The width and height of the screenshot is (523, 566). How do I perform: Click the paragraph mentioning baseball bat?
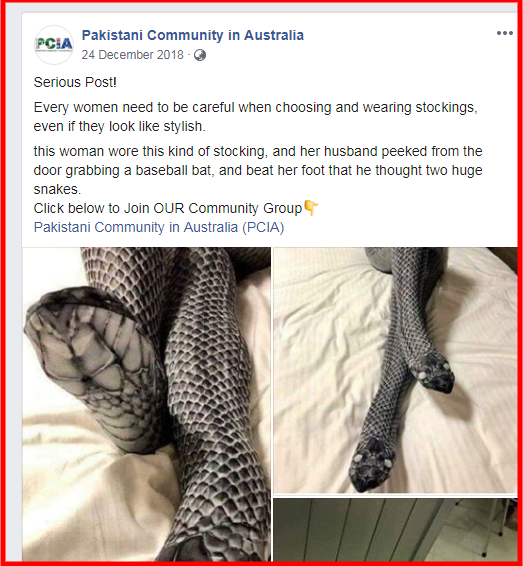point(258,170)
